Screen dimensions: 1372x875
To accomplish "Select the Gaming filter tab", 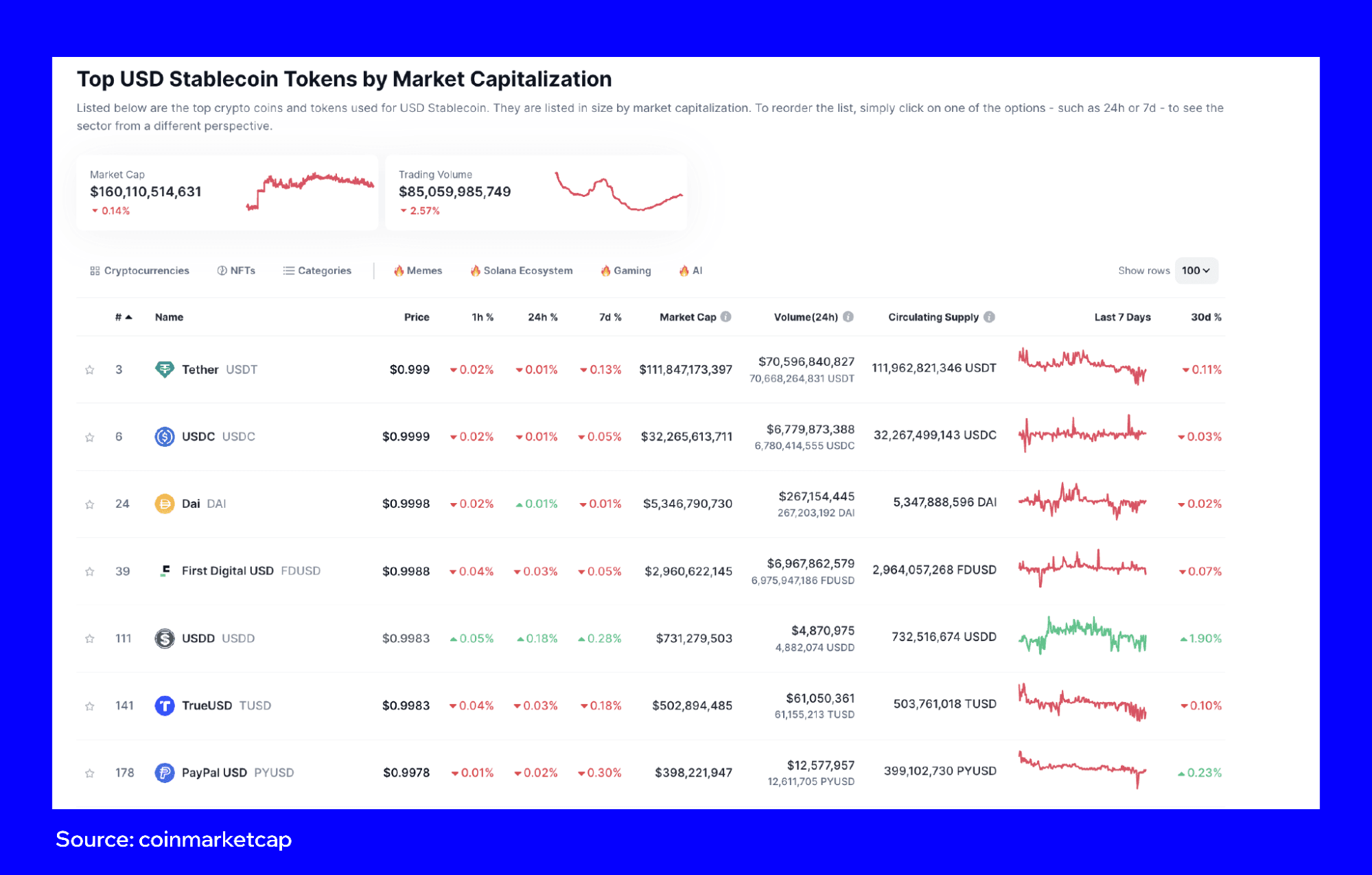I will (626, 270).
